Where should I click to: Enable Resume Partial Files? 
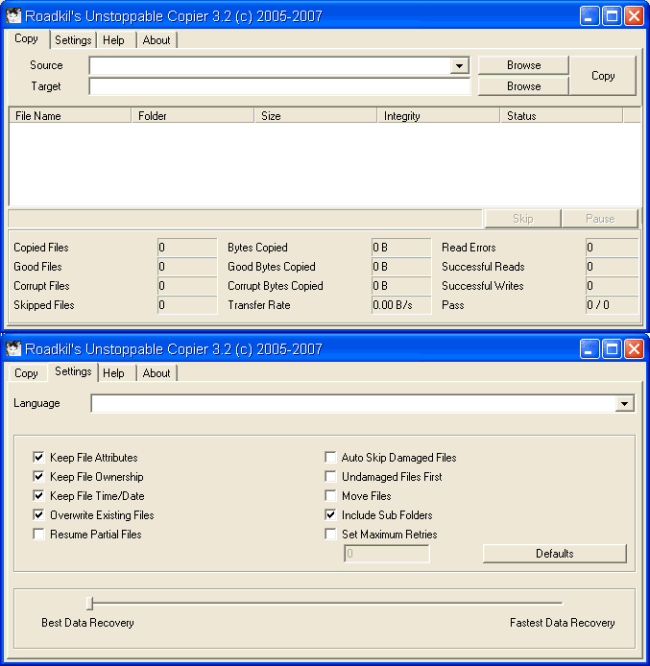tap(39, 534)
